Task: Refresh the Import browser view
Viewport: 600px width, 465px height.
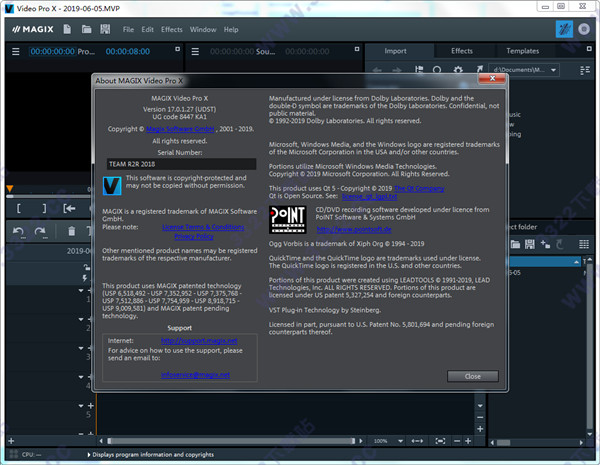Action: pyautogui.click(x=437, y=70)
